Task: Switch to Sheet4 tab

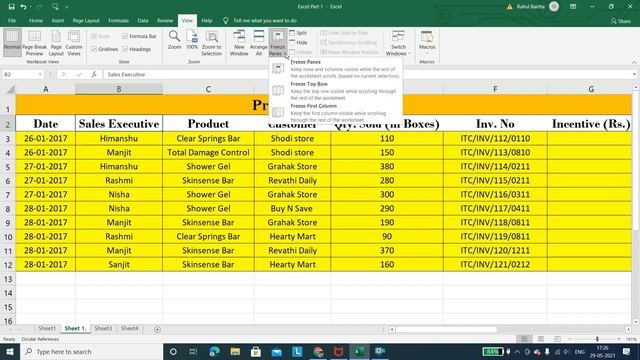Action: pyautogui.click(x=129, y=329)
